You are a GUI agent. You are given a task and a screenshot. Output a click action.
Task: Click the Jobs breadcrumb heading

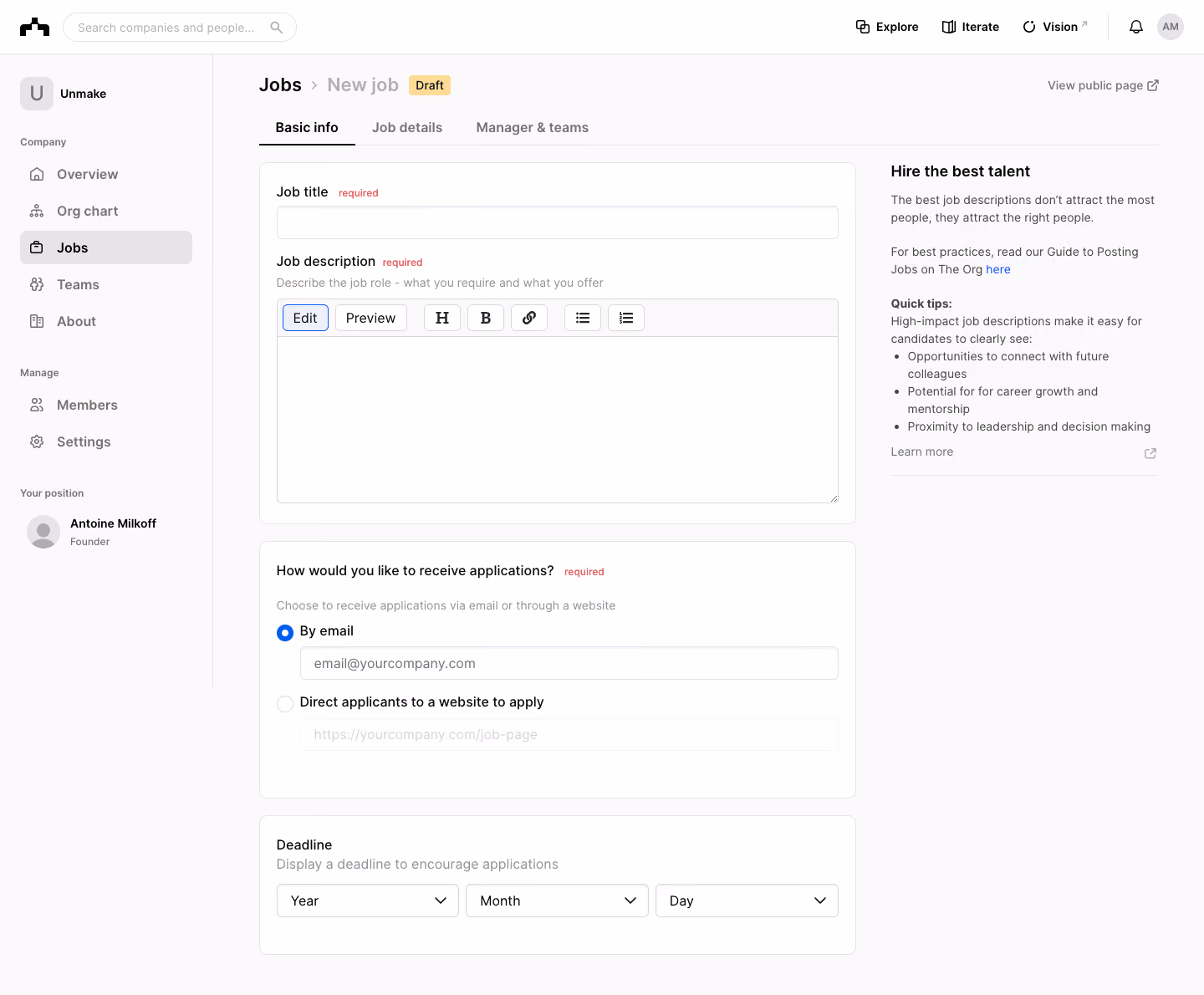(x=280, y=85)
